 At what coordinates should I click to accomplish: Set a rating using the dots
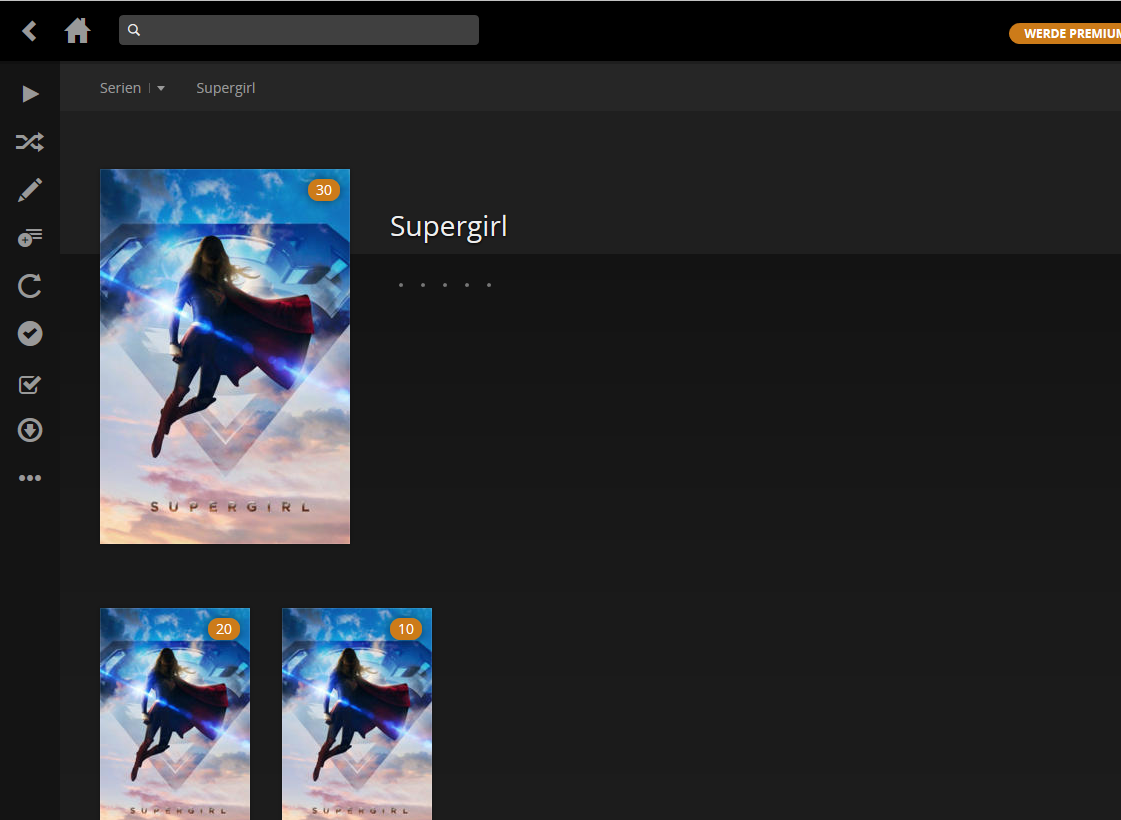[x=445, y=285]
